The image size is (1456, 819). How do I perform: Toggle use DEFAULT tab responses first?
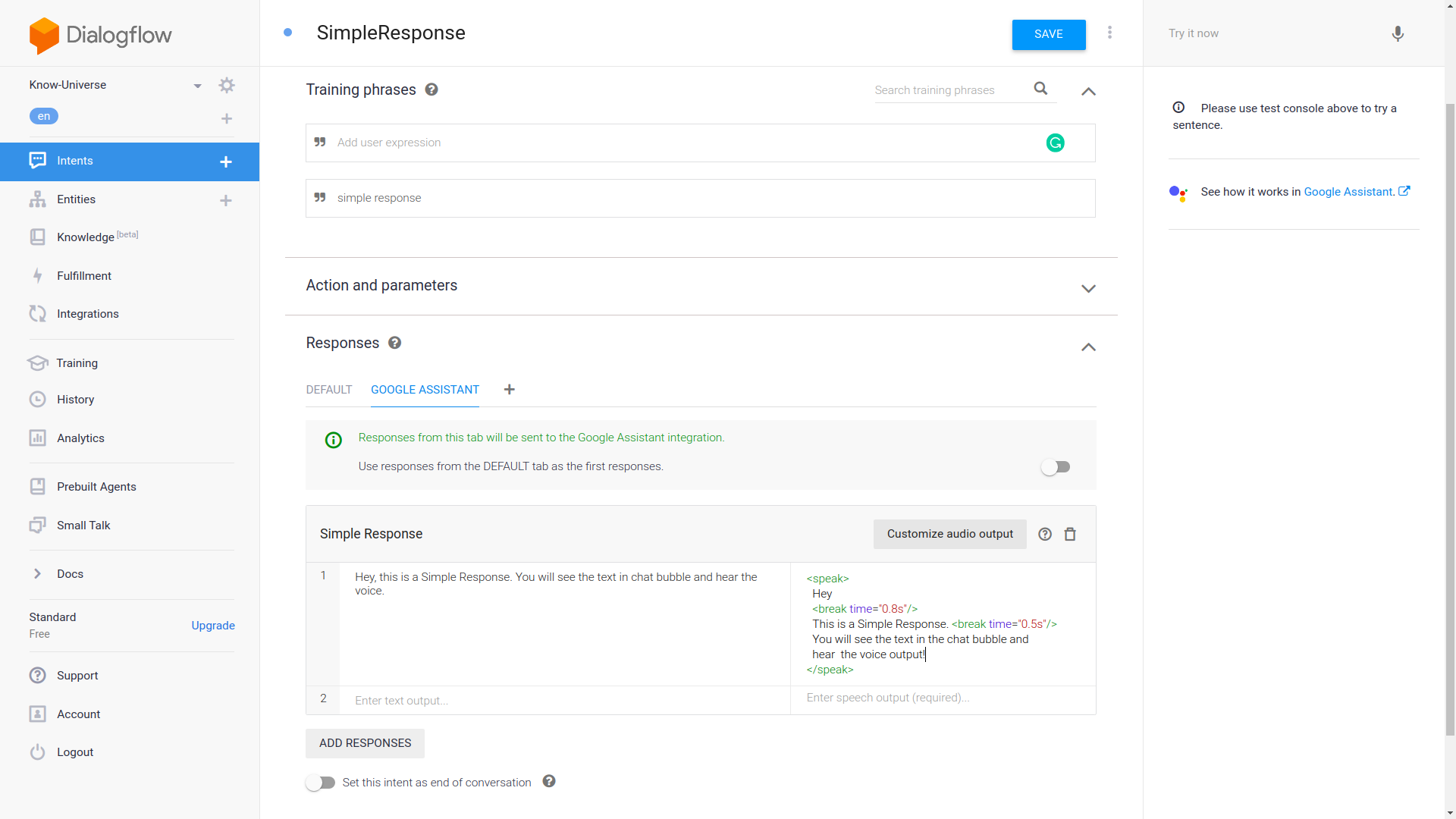click(x=1055, y=467)
